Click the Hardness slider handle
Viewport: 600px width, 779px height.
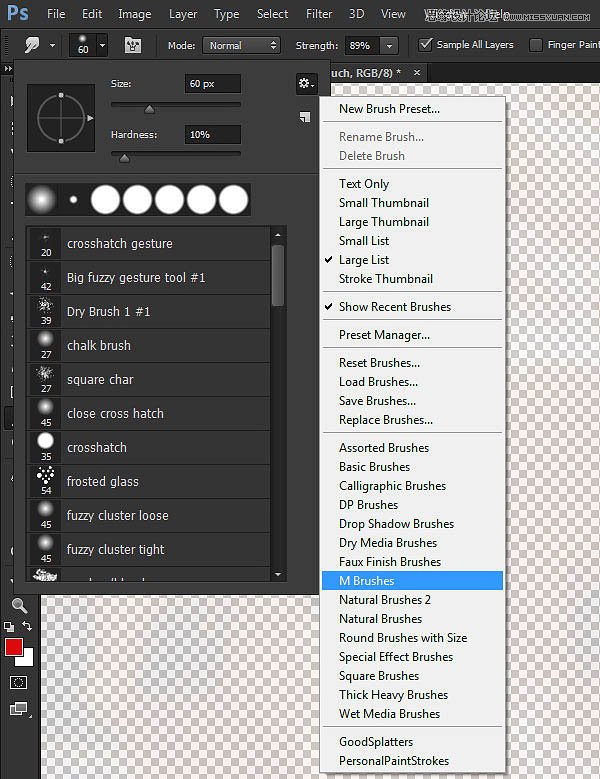[124, 158]
